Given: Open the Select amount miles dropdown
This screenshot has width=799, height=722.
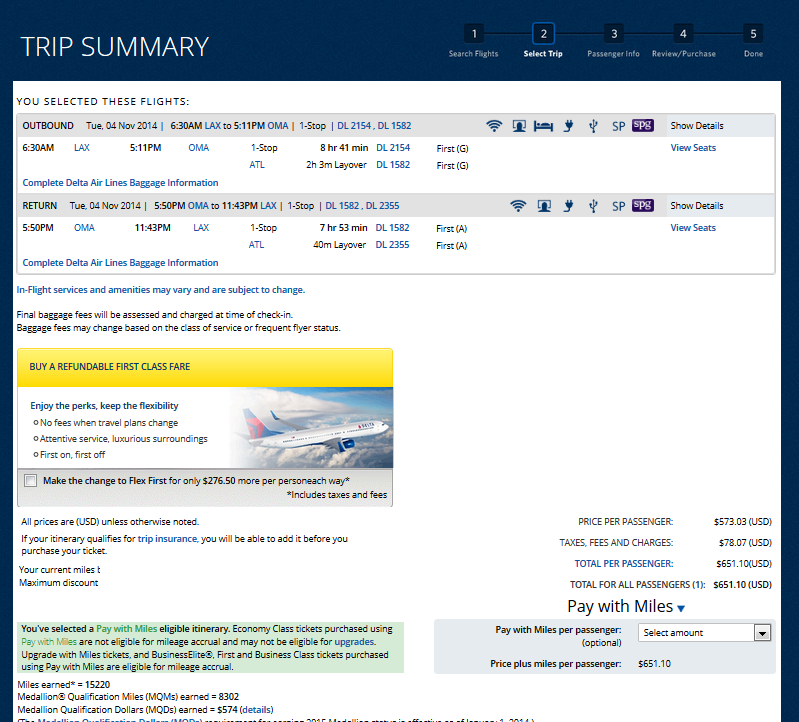Looking at the screenshot, I should [705, 633].
